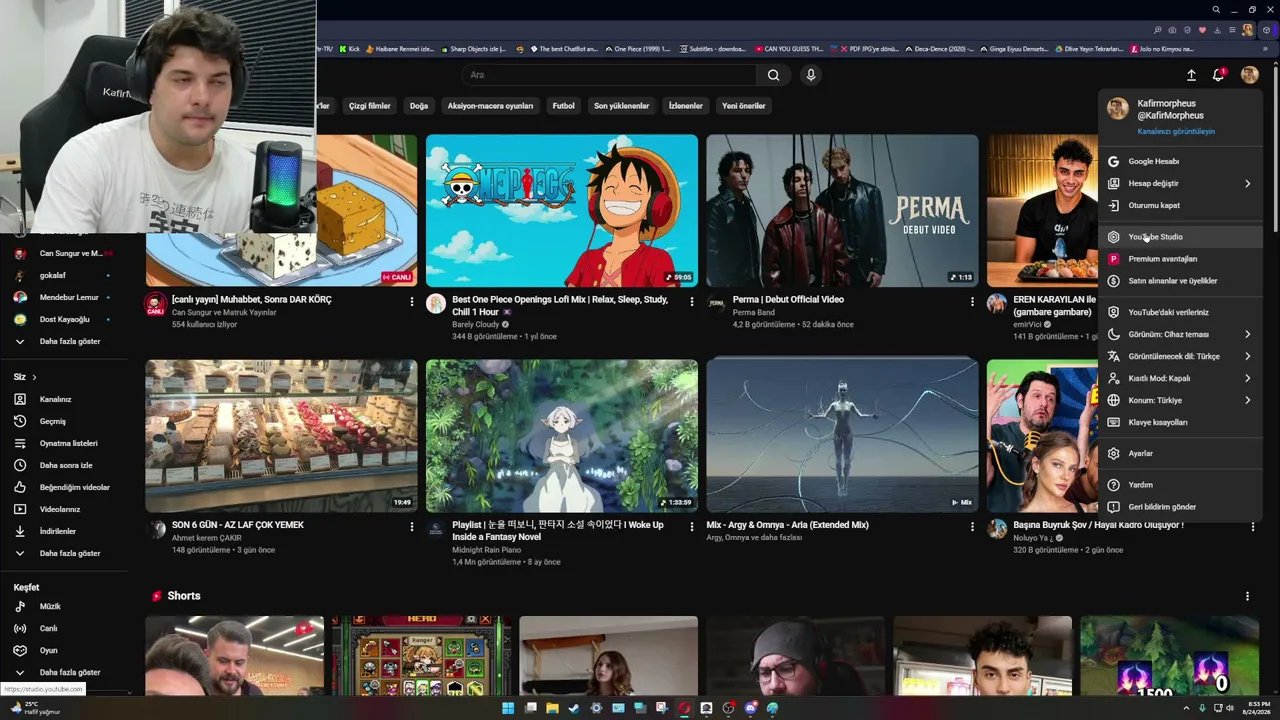
Task: Open options for Mix - Argy & Omnya
Action: [x=972, y=527]
